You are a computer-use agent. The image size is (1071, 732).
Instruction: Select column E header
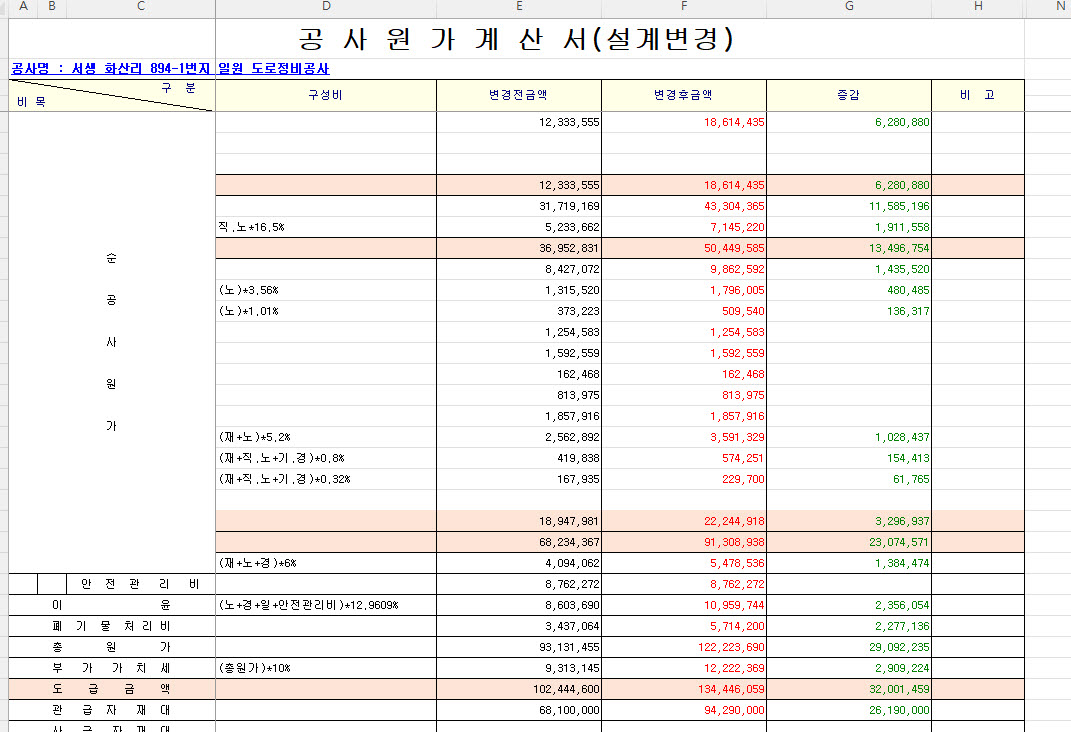(x=518, y=7)
